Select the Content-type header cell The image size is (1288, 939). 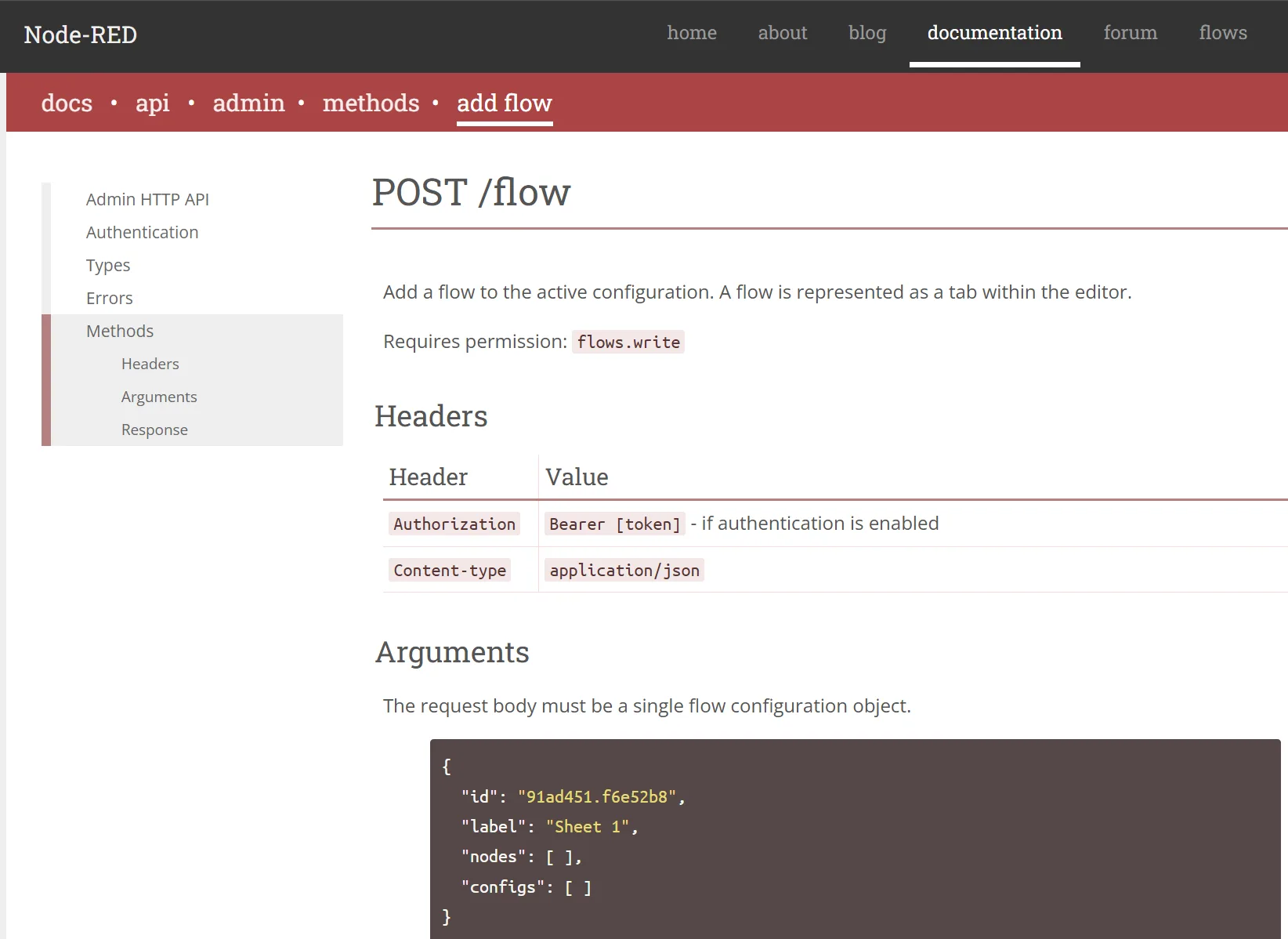[450, 570]
